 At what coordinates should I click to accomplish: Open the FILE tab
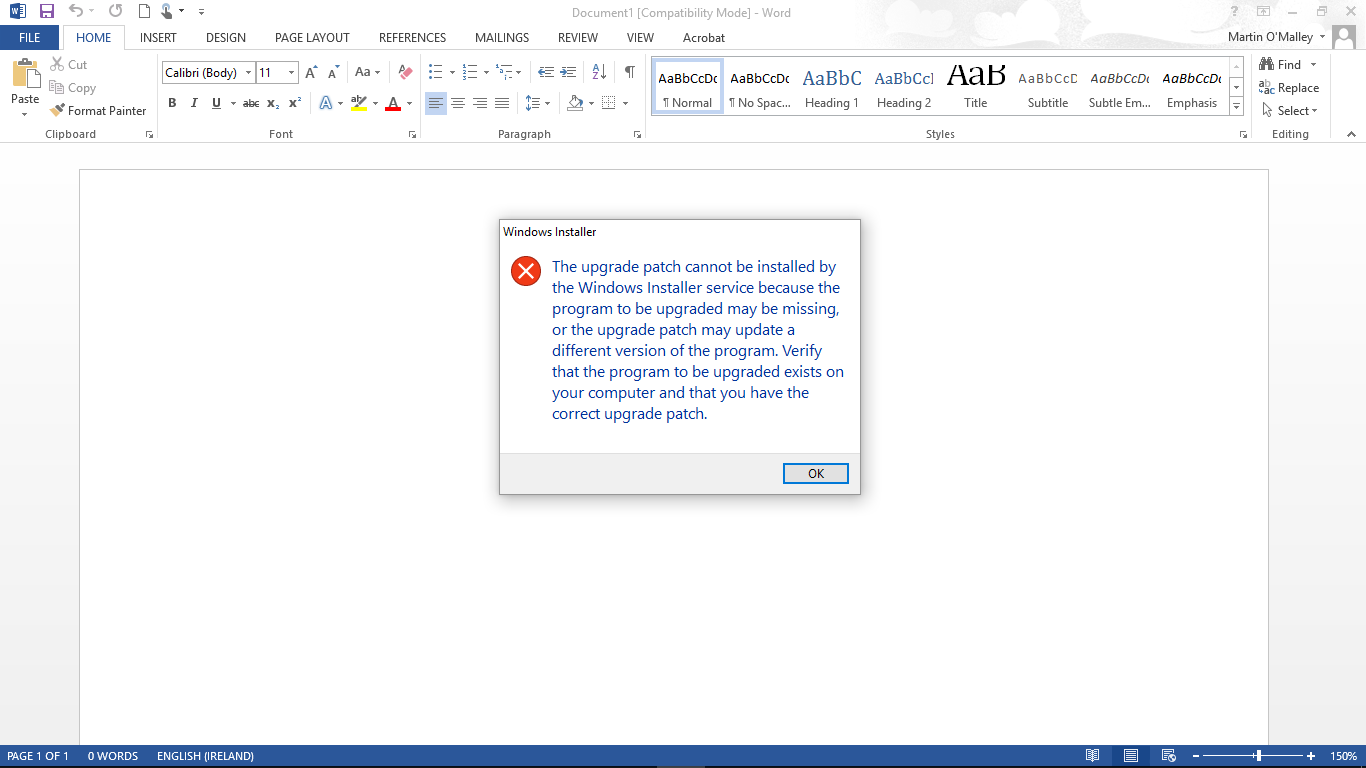click(30, 38)
